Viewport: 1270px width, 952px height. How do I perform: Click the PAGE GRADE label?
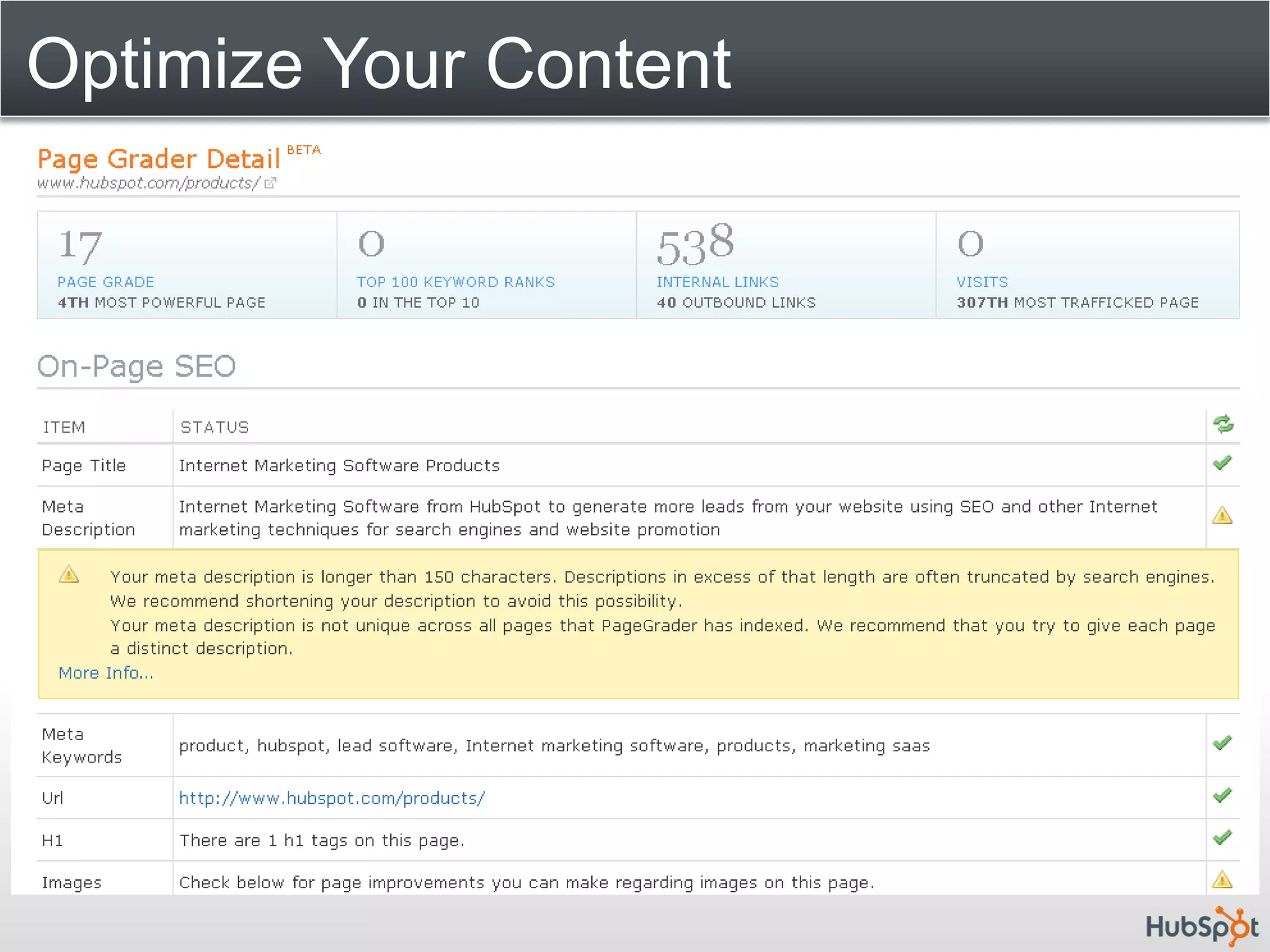(106, 282)
